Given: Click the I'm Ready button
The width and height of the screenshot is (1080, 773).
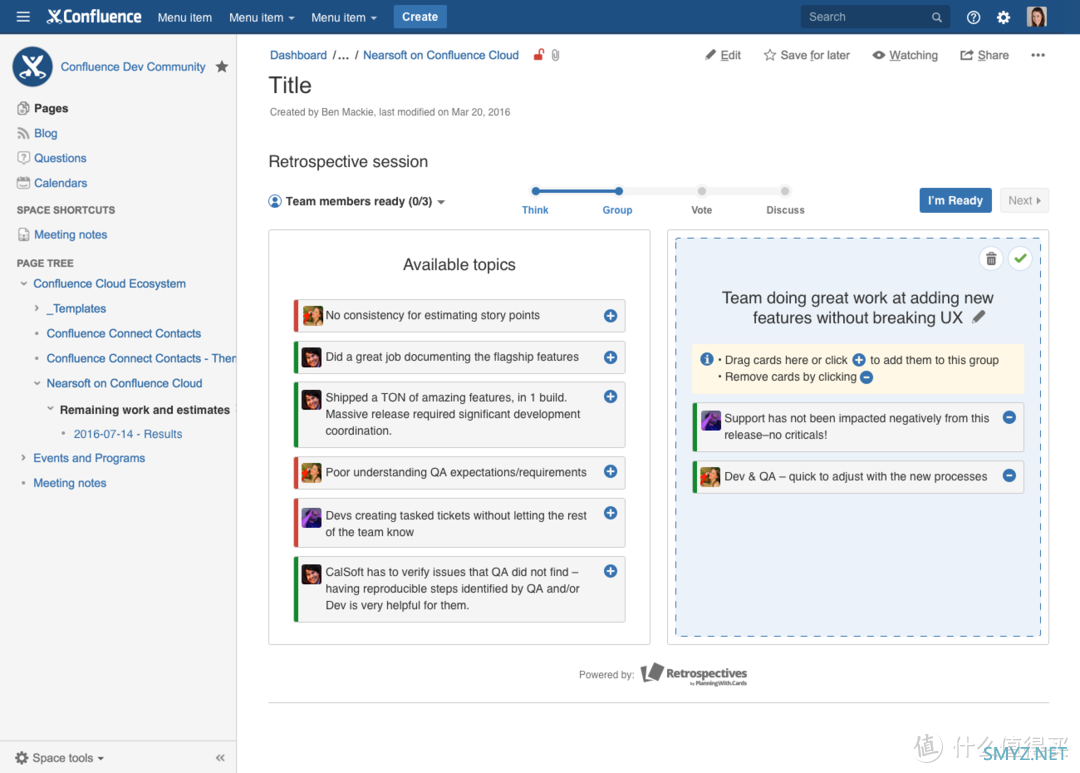Looking at the screenshot, I should [x=955, y=200].
